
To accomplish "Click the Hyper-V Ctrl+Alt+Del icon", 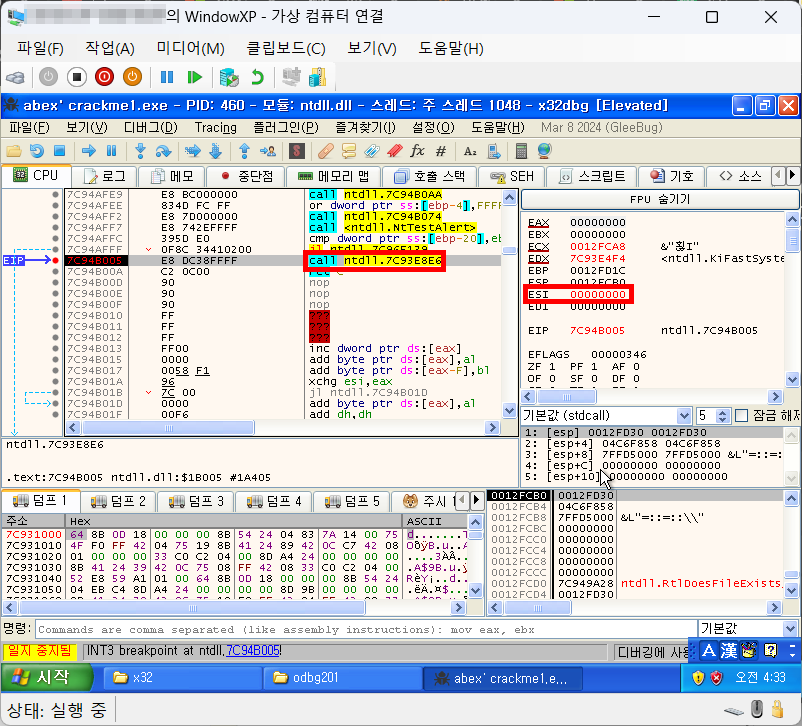I will [15, 78].
